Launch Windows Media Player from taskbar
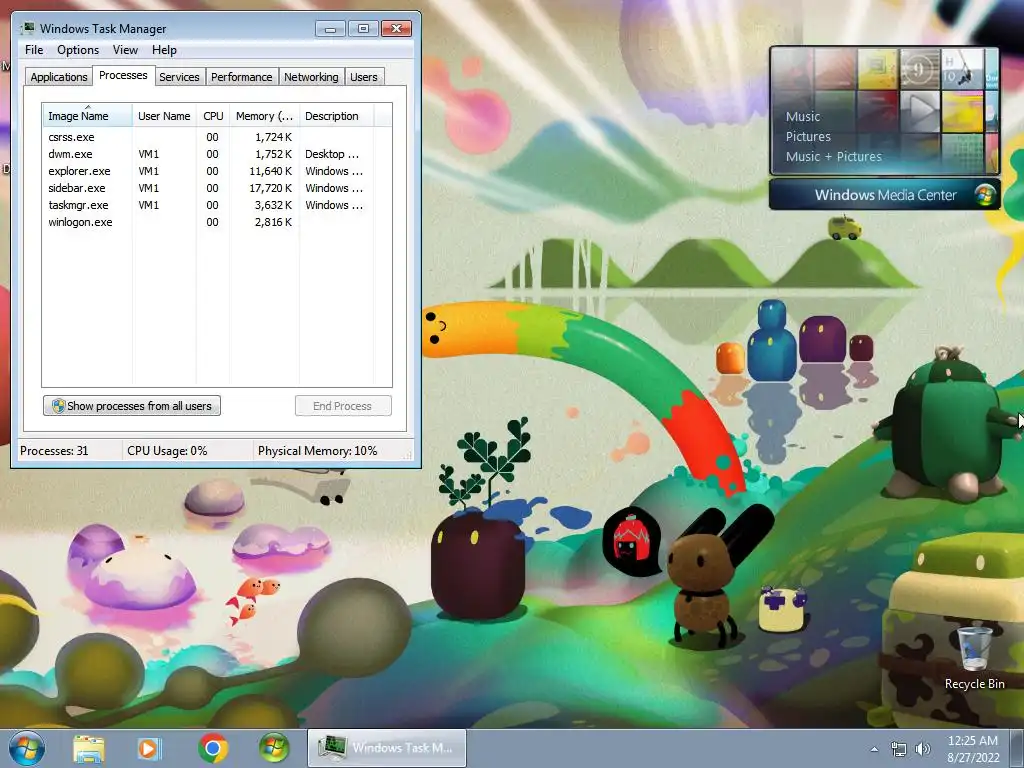This screenshot has width=1024, height=768. [x=148, y=748]
